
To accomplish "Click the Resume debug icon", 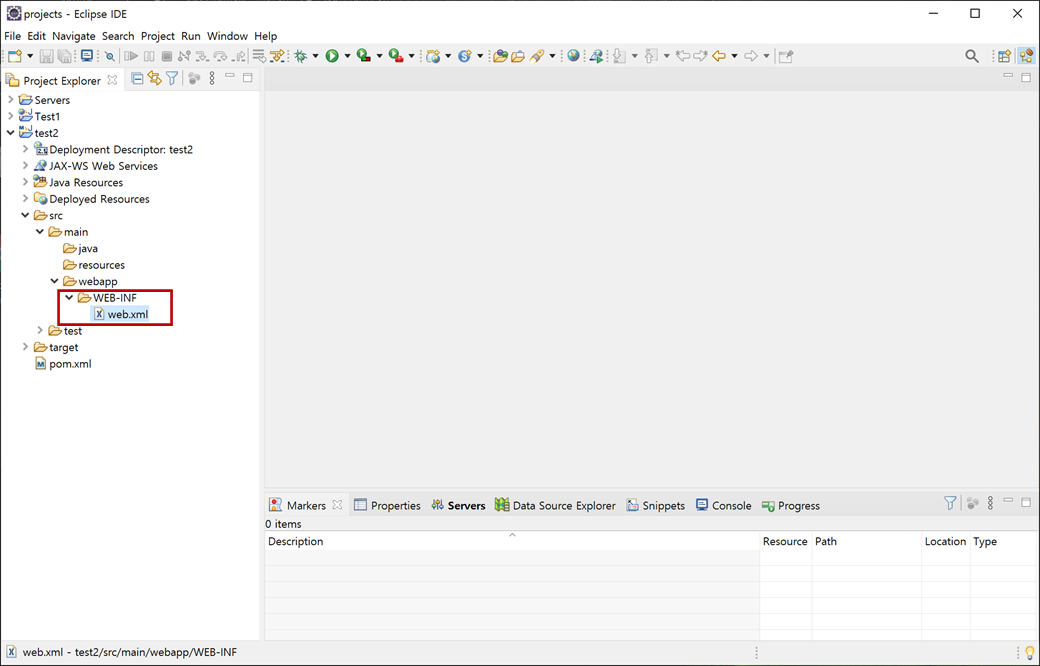I will click(x=131, y=56).
